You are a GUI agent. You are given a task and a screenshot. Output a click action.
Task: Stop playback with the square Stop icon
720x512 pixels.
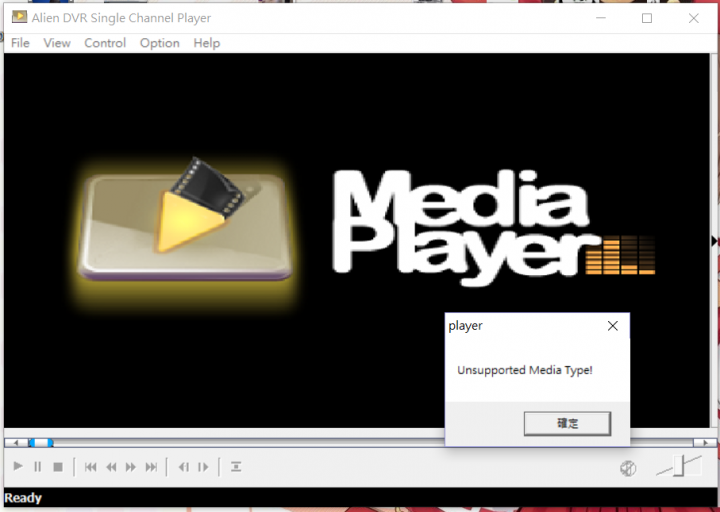pos(58,467)
